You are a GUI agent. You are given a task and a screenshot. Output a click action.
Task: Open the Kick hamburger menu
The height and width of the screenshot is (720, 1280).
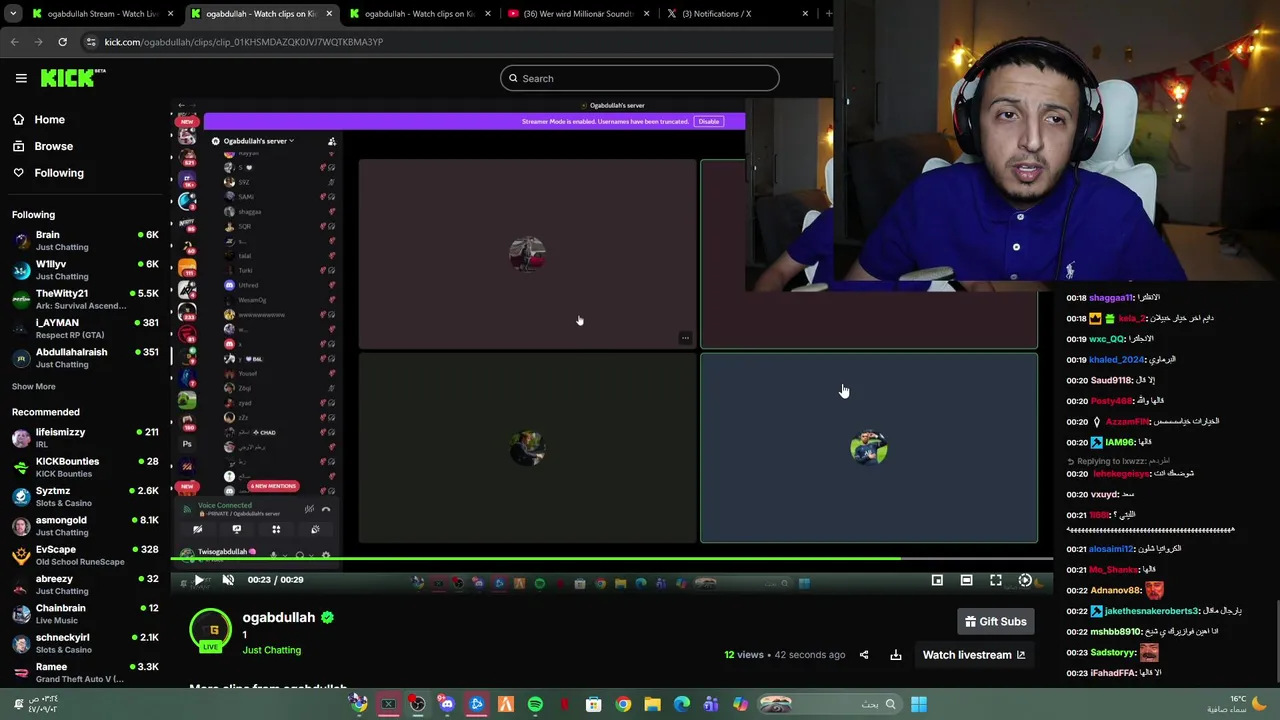21,78
